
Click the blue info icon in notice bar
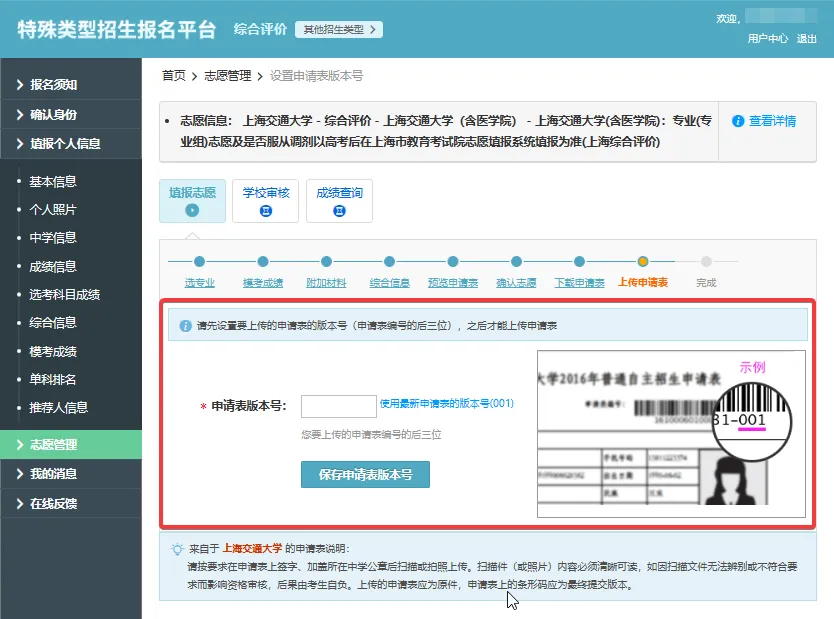[x=185, y=326]
